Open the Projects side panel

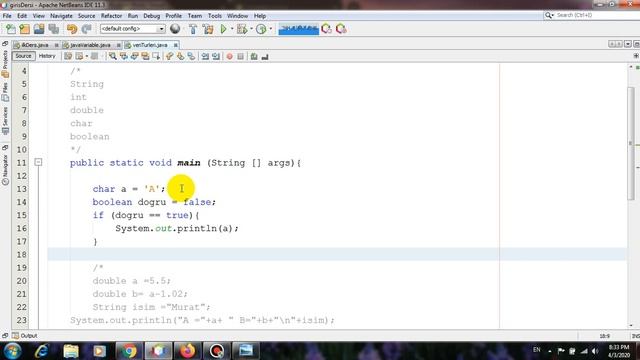point(5,63)
